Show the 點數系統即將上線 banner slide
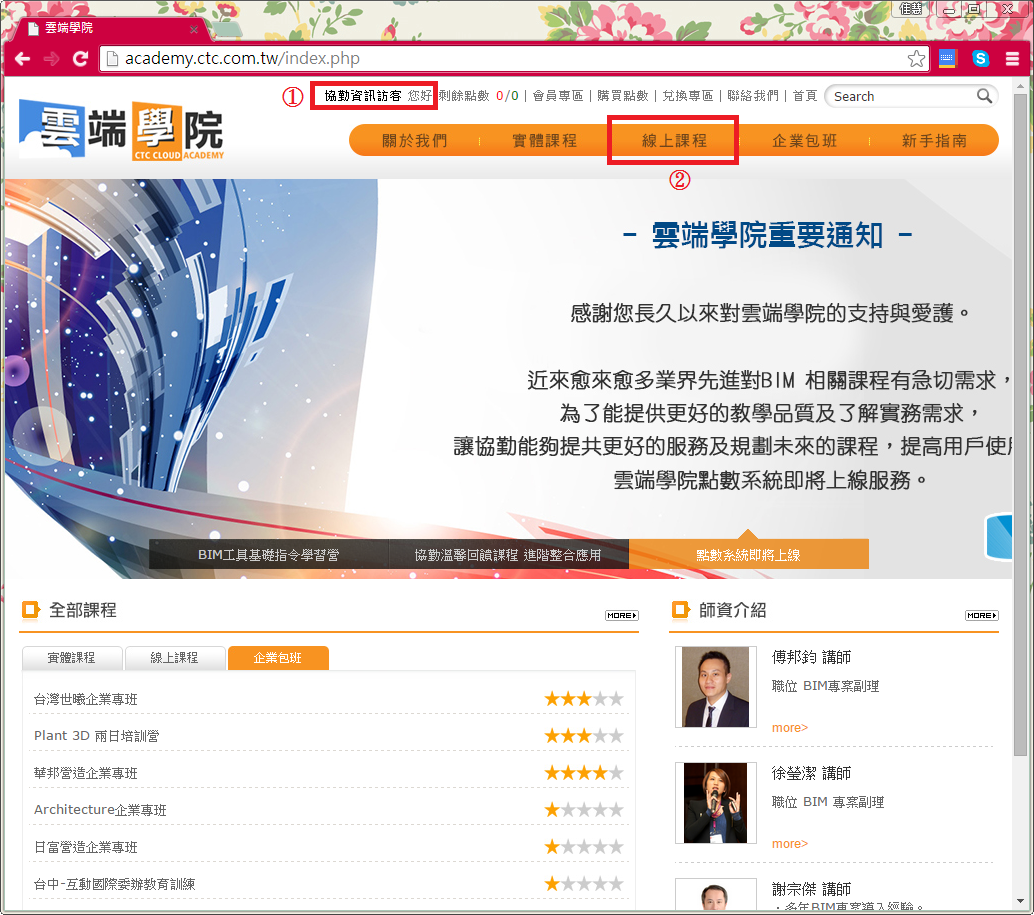Image resolution: width=1034 pixels, height=915 pixels. (748, 555)
